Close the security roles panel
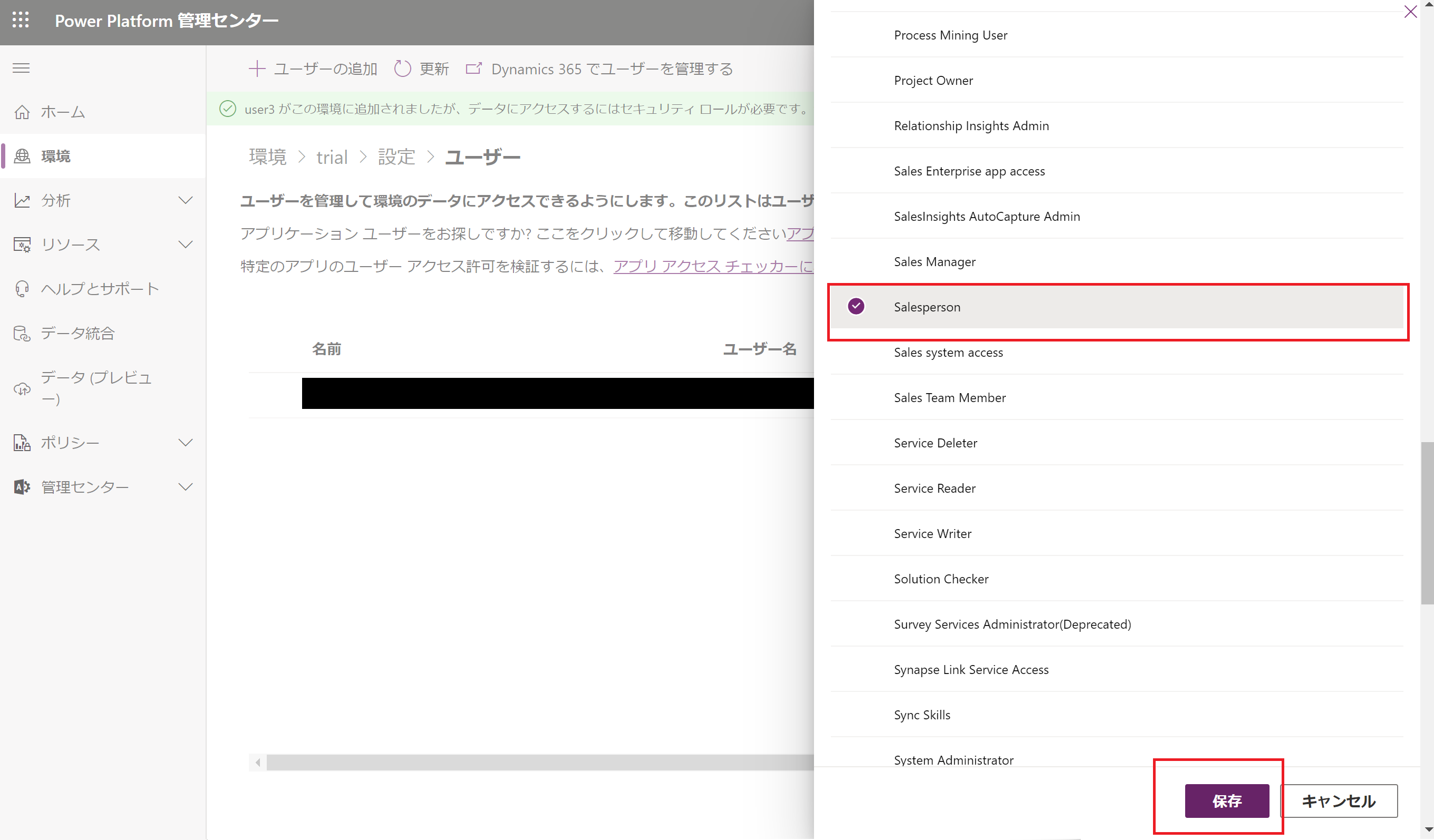 pyautogui.click(x=1410, y=12)
